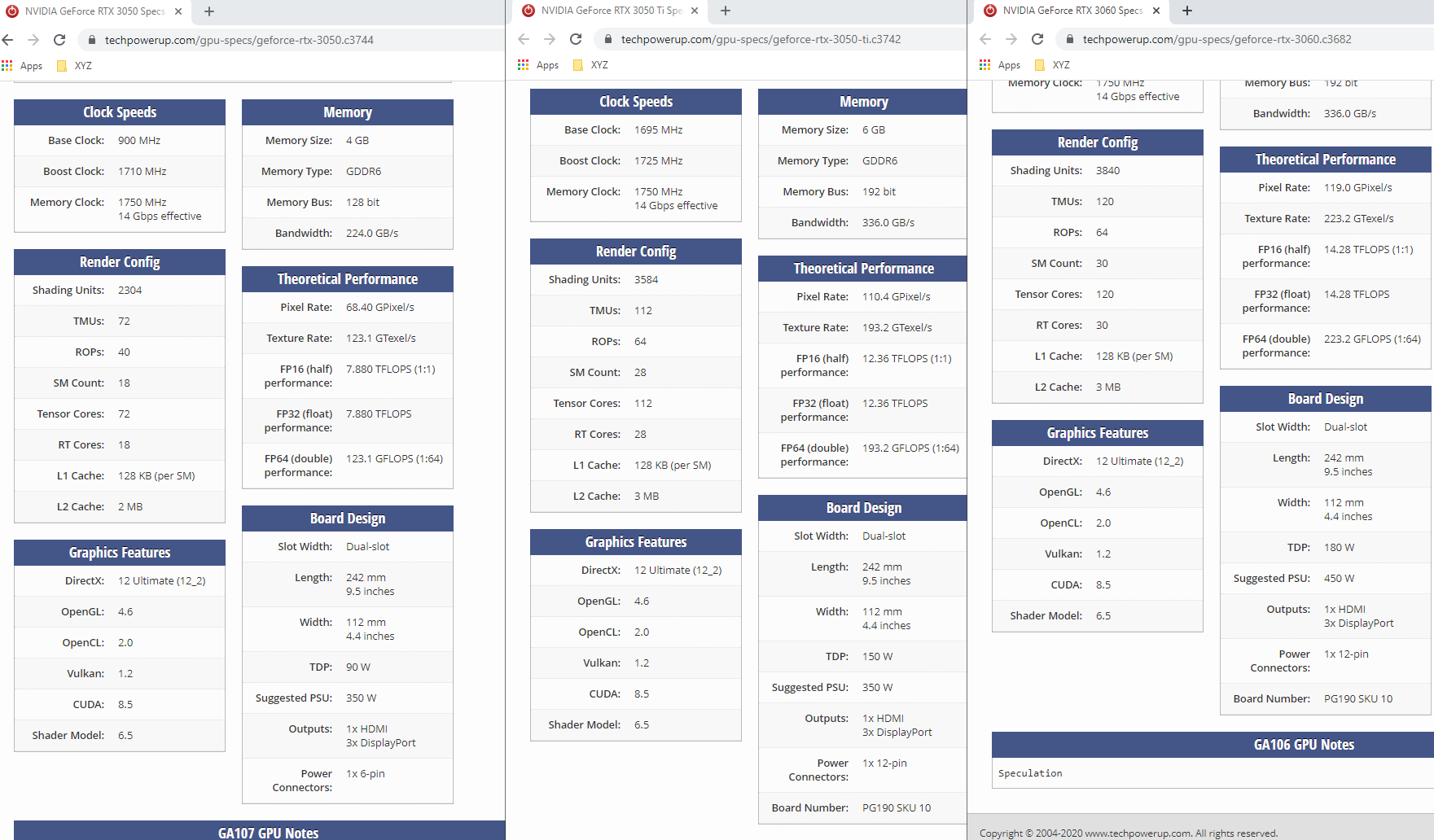This screenshot has width=1434, height=840.
Task: Click padlock icon in RTX 3060 address bar
Action: [x=1070, y=39]
